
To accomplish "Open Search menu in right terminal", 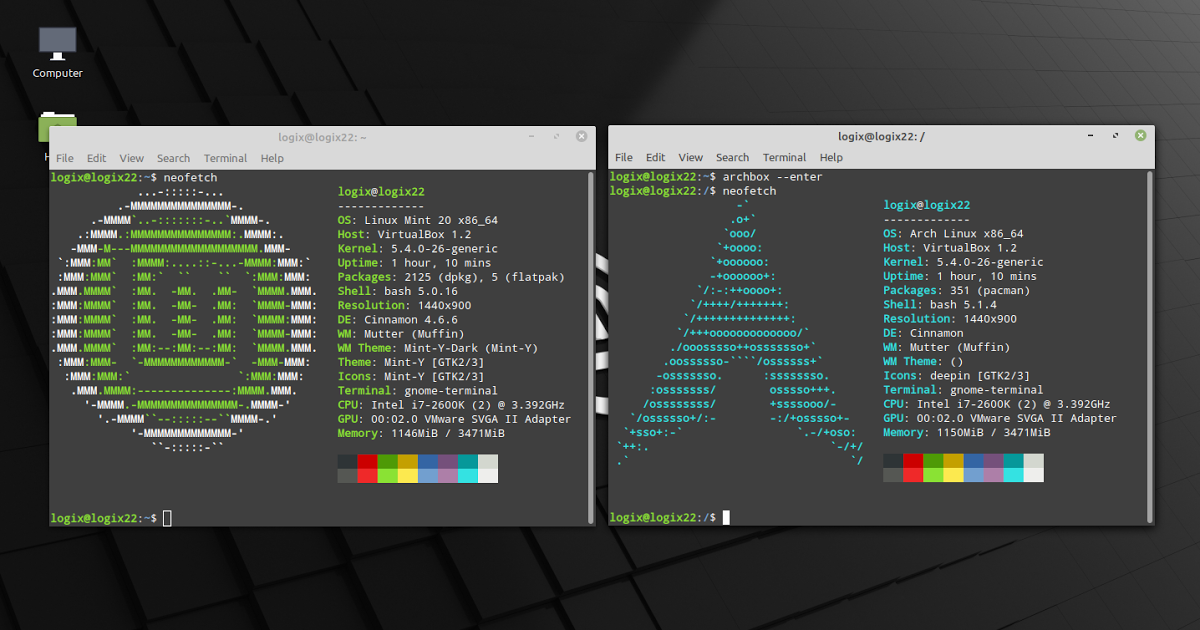I will click(732, 157).
